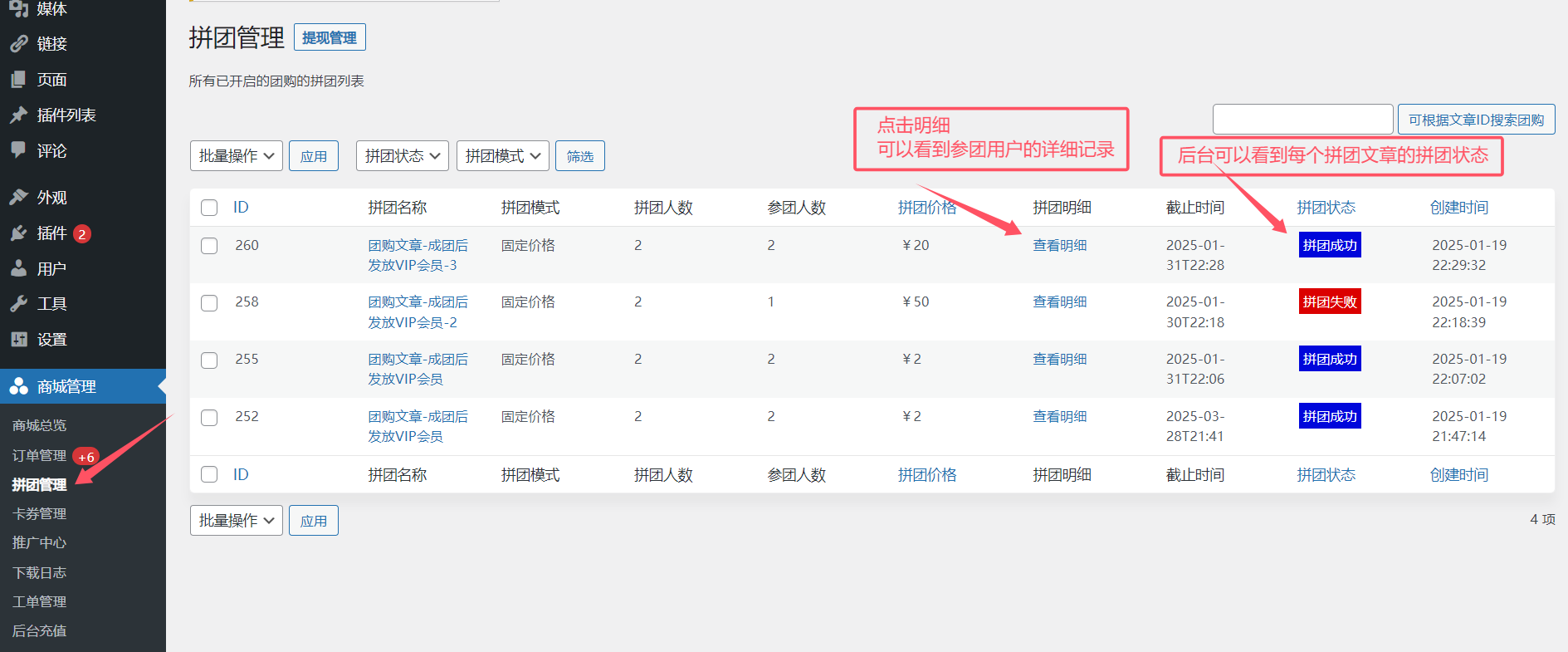The height and width of the screenshot is (652, 1568).
Task: Click the Users person icon
Action: coord(18,268)
